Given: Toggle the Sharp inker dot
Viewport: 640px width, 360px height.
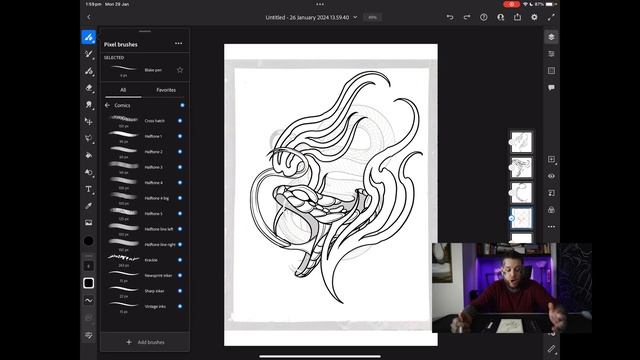Looking at the screenshot, I should (x=180, y=291).
